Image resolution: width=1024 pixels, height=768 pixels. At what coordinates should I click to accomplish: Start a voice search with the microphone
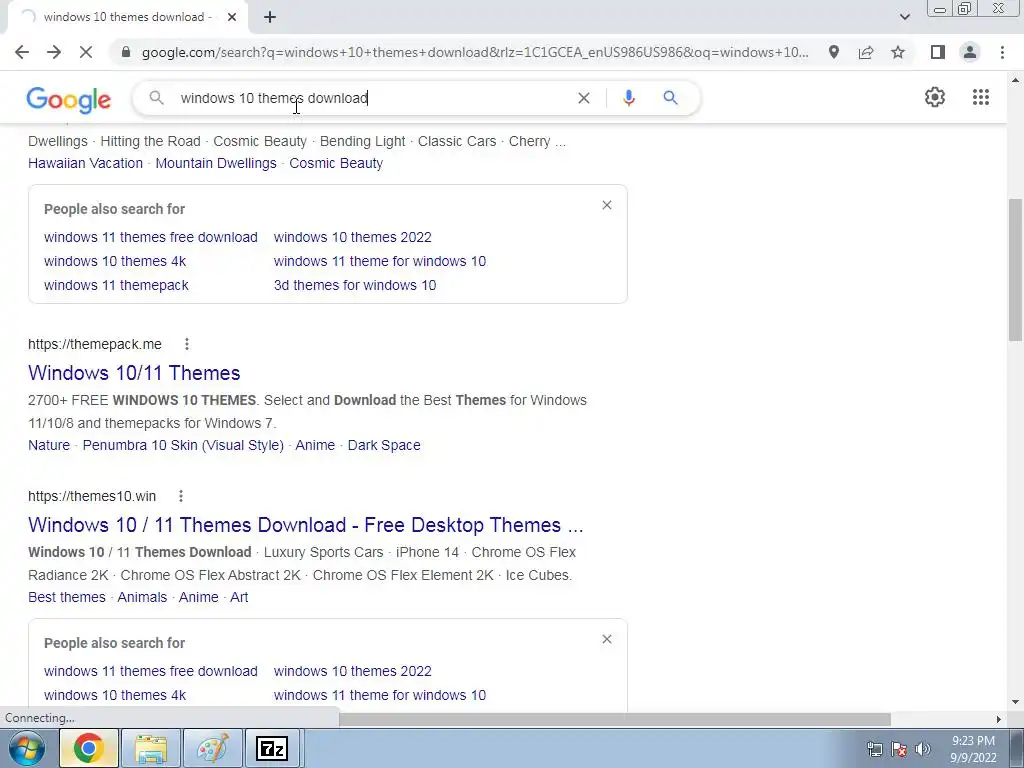[628, 98]
